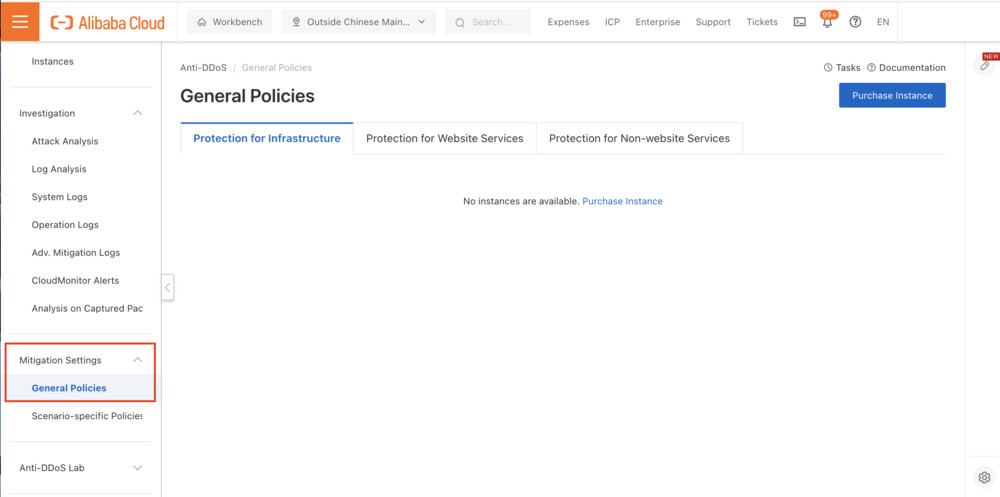1000x497 pixels.
Task: Open the orange hamburger menu
Action: pyautogui.click(x=20, y=22)
